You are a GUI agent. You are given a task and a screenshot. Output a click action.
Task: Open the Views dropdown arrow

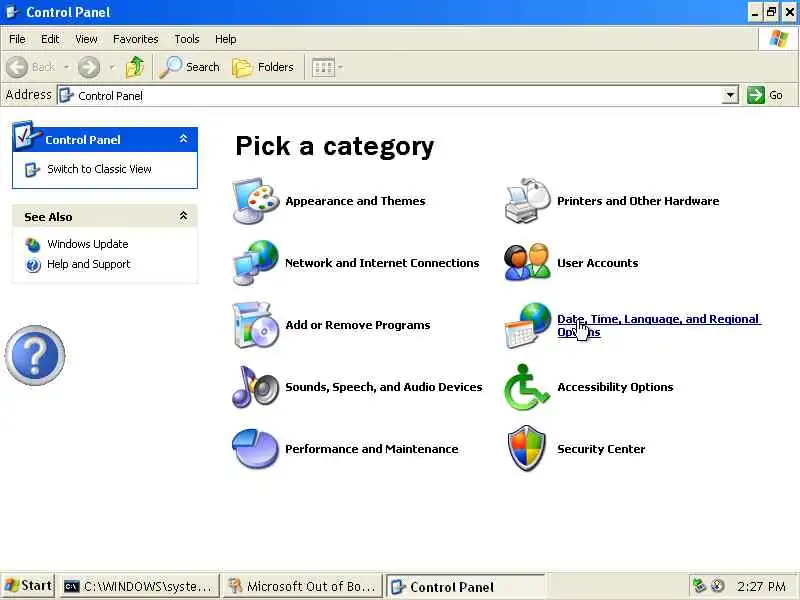pyautogui.click(x=340, y=67)
